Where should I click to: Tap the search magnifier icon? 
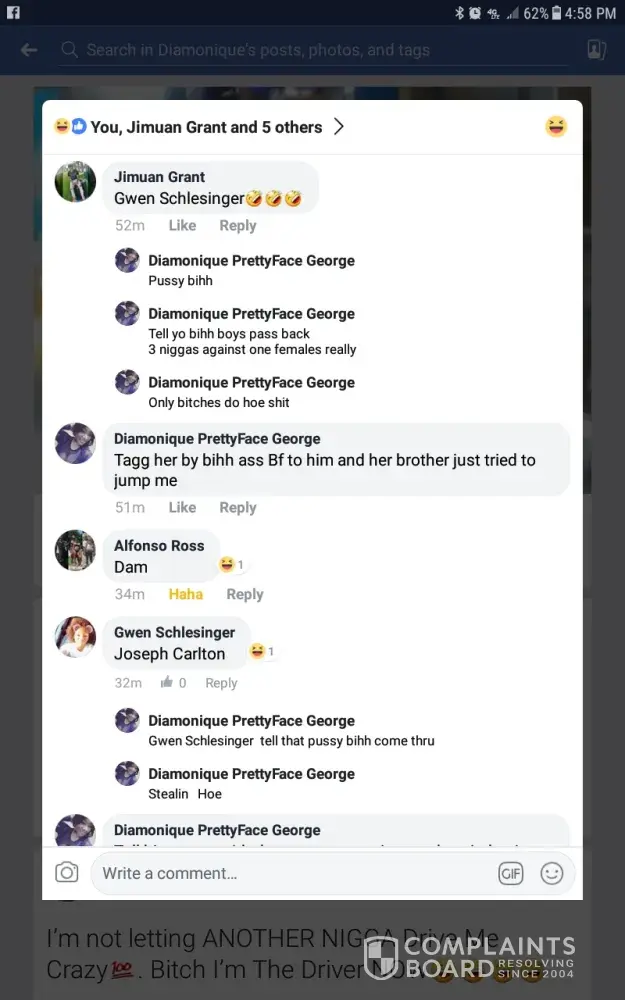pos(69,50)
